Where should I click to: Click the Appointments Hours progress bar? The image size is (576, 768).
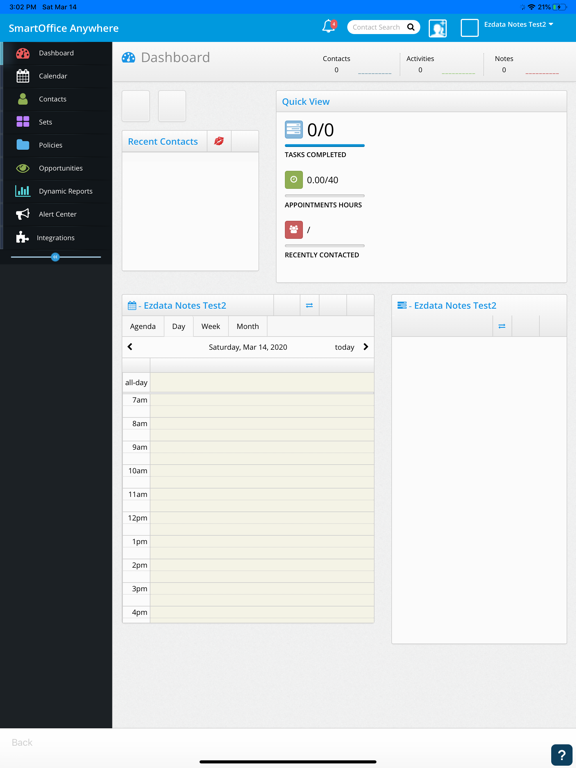[x=325, y=195]
